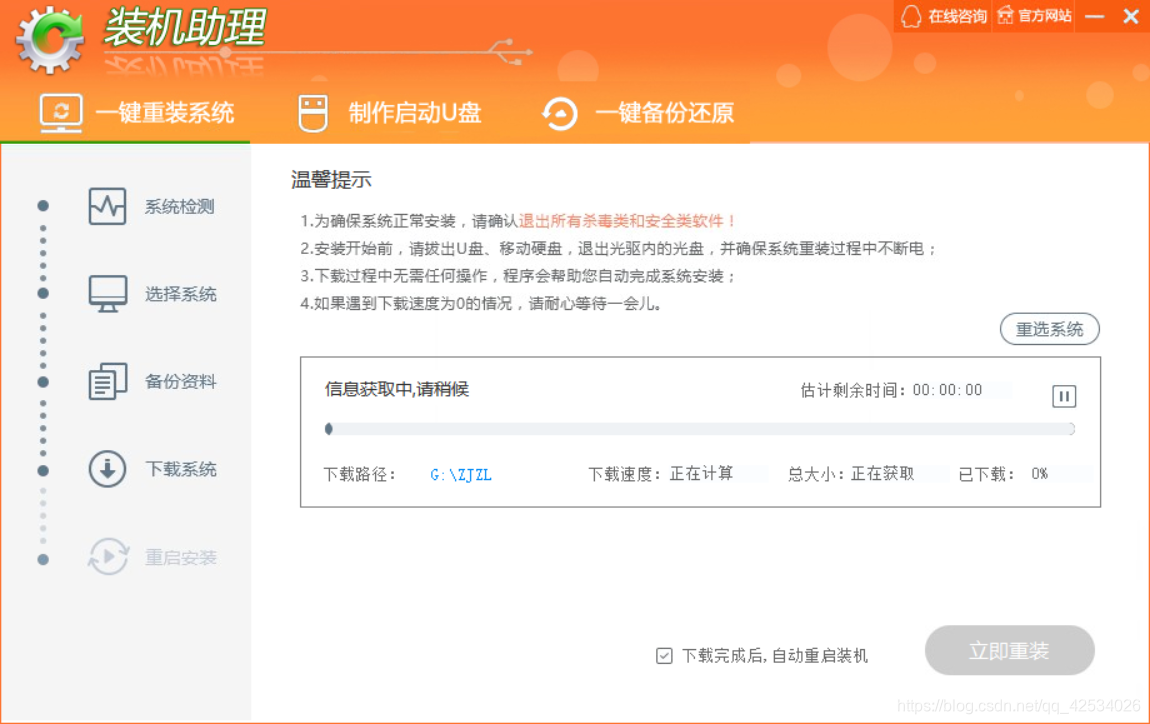The image size is (1150, 724).
Task: Click the 立即重装 button
Action: click(x=1009, y=651)
